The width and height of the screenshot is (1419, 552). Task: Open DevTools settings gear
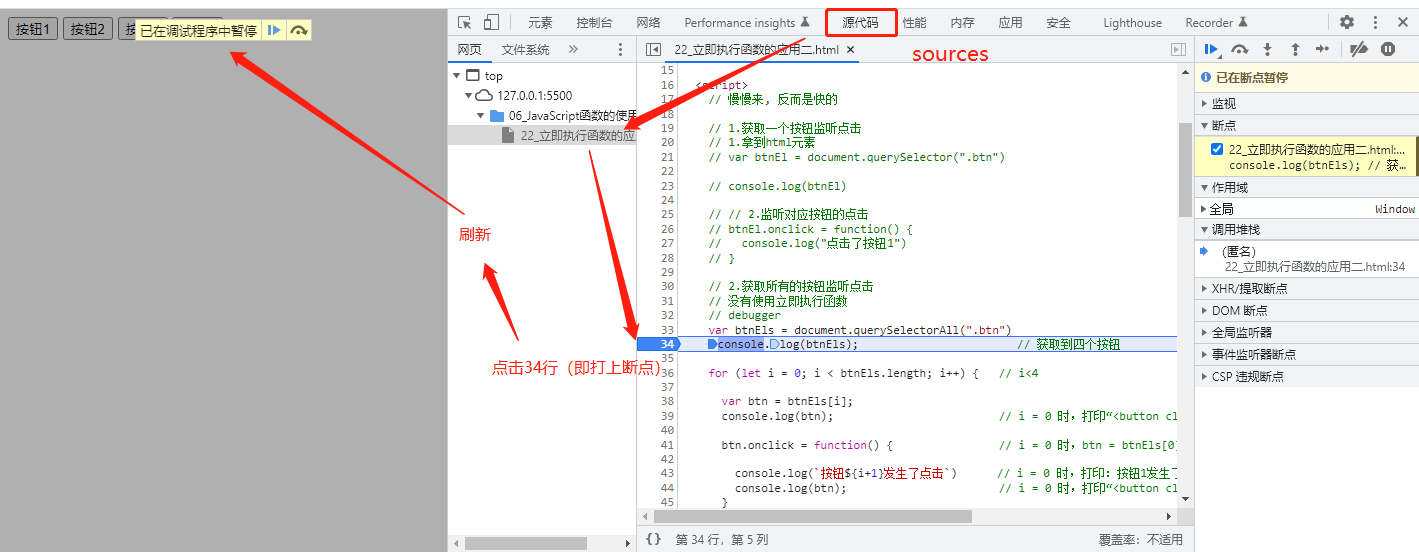(x=1347, y=22)
